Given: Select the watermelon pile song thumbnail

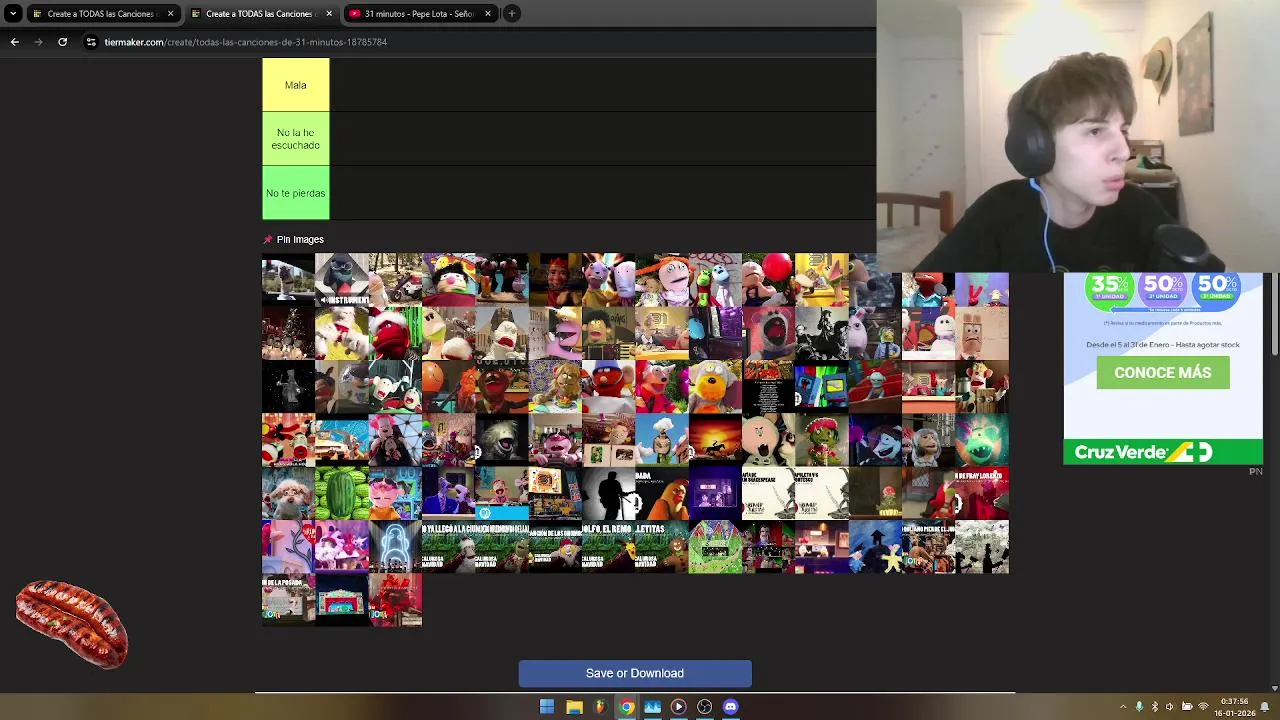Looking at the screenshot, I should (342, 493).
